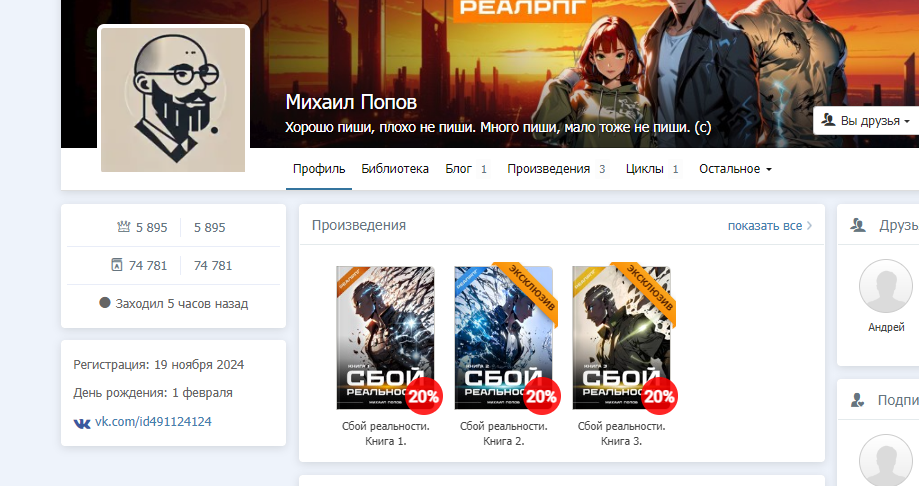This screenshot has width=919, height=486.
Task: Click the 'Хорошо пиши, плохо не пиши' status quote
Action: coord(498,127)
